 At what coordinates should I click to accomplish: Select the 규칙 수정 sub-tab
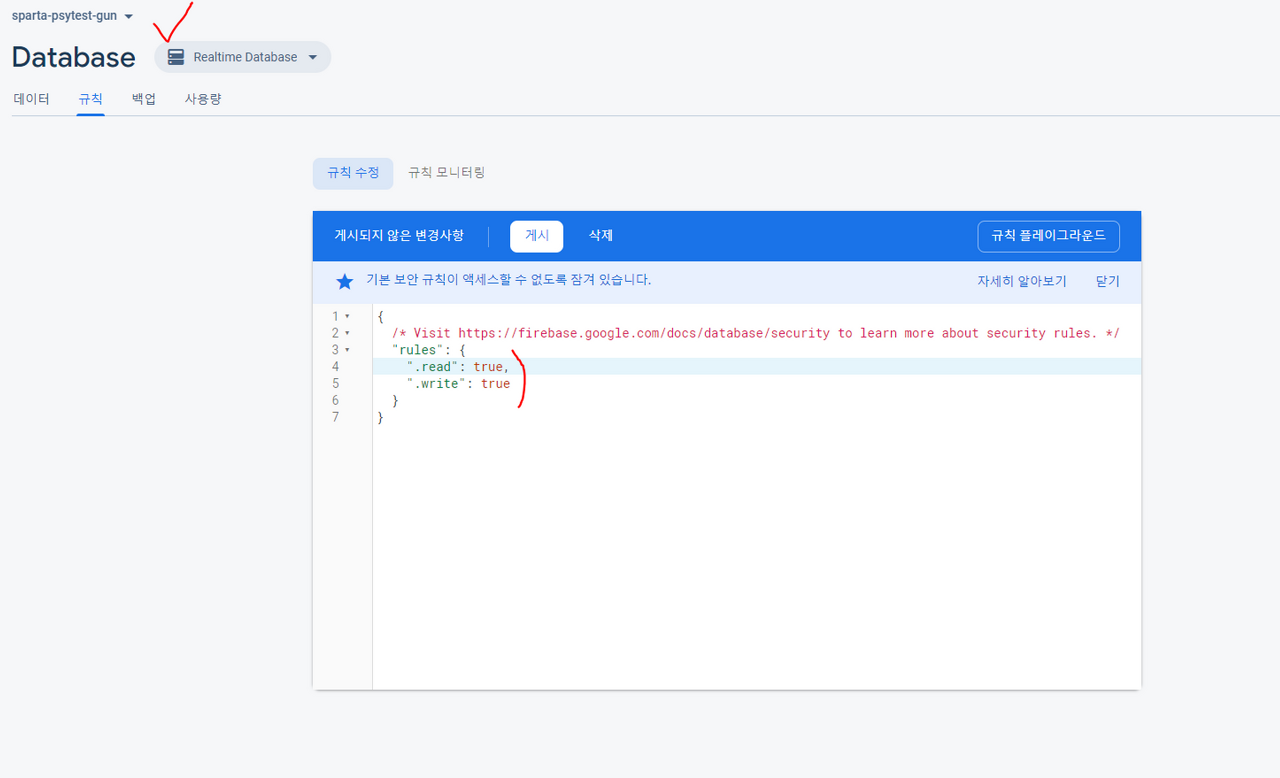click(353, 173)
